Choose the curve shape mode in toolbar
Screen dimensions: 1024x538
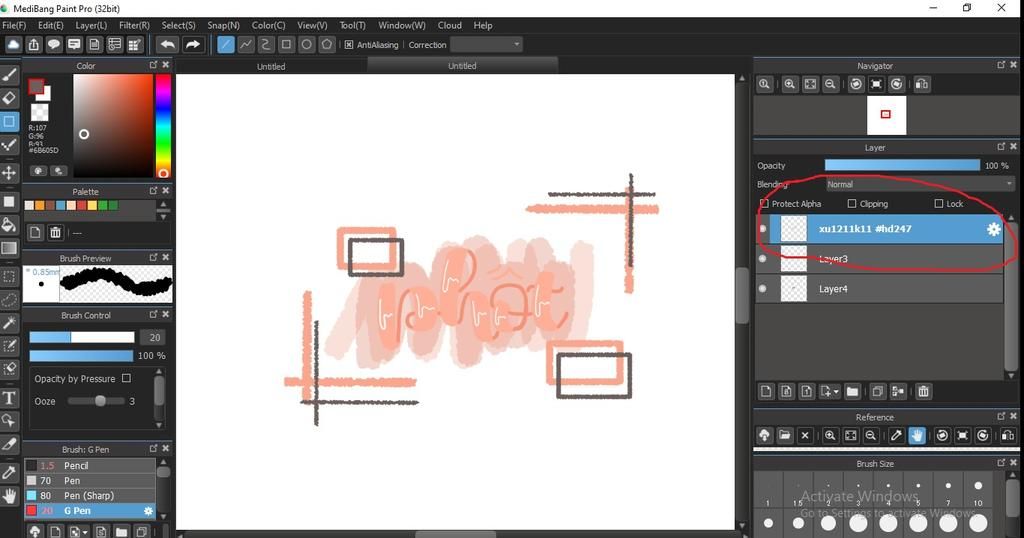266,44
